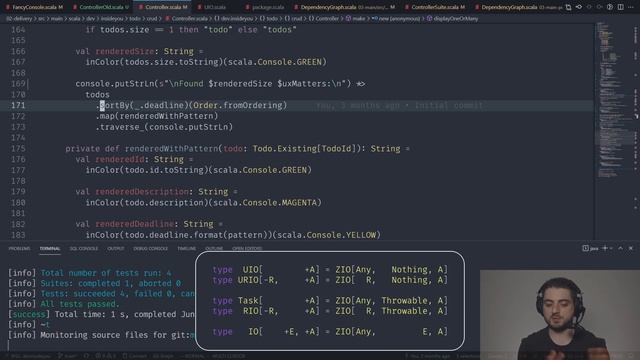Screen dimensions: 640x360
Task: Open the ControllerOld.scala editor tab
Action: [101, 7]
